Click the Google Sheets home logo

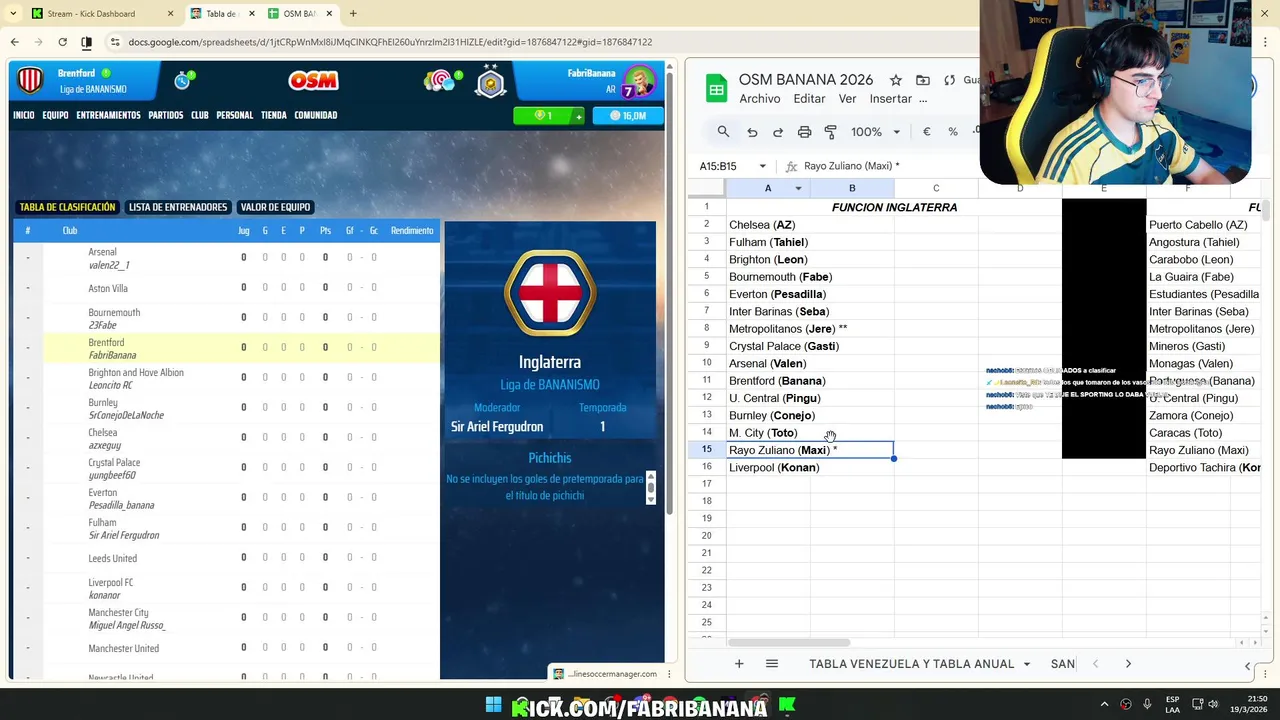pos(716,88)
